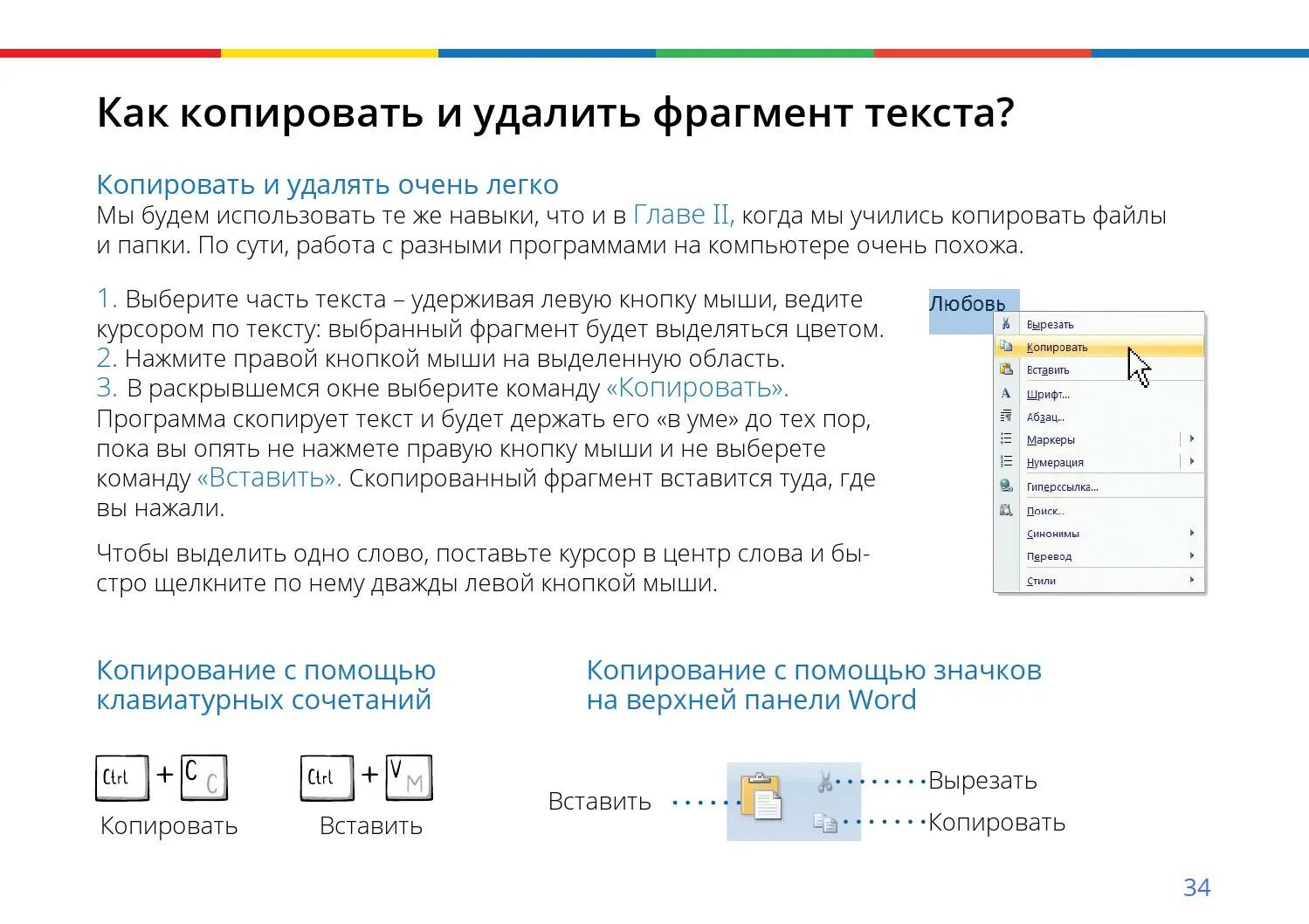Select Вырезать in the context menu

(x=1099, y=324)
